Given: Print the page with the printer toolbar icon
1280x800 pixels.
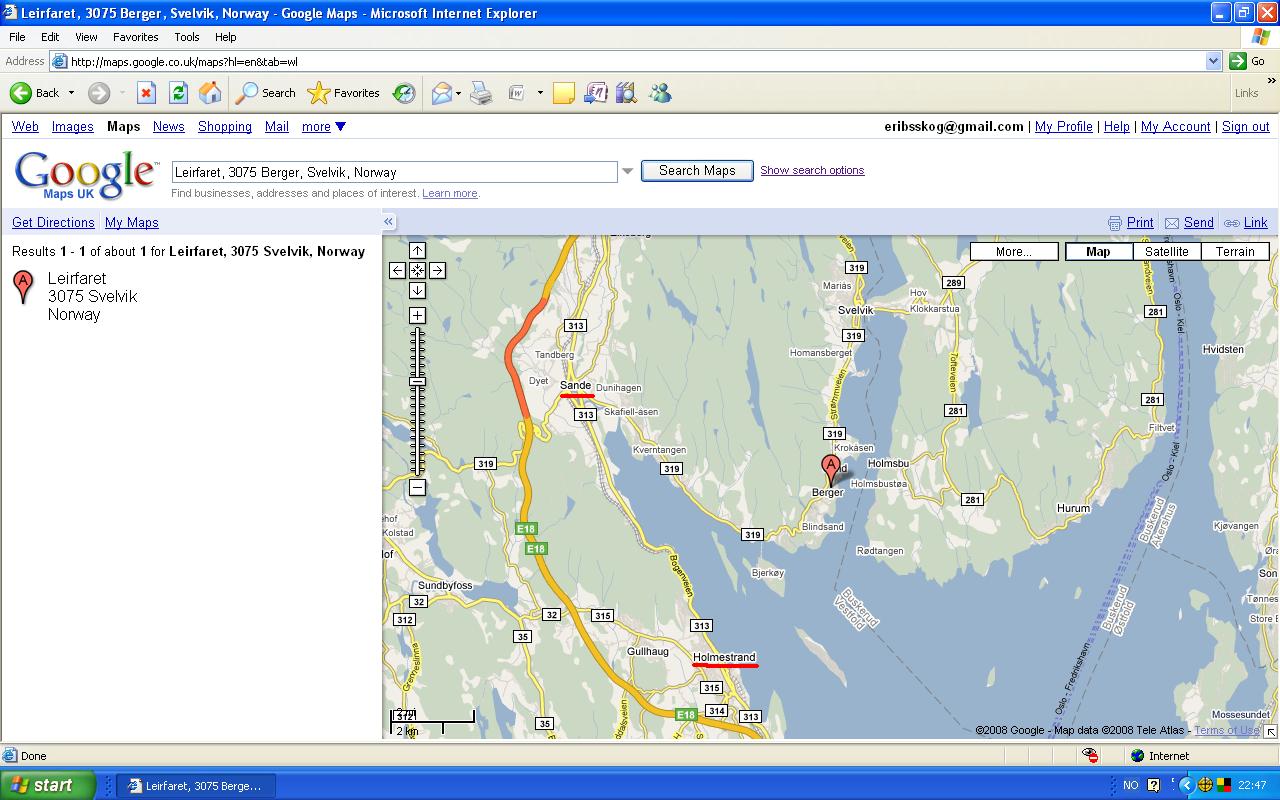Looking at the screenshot, I should pos(481,93).
